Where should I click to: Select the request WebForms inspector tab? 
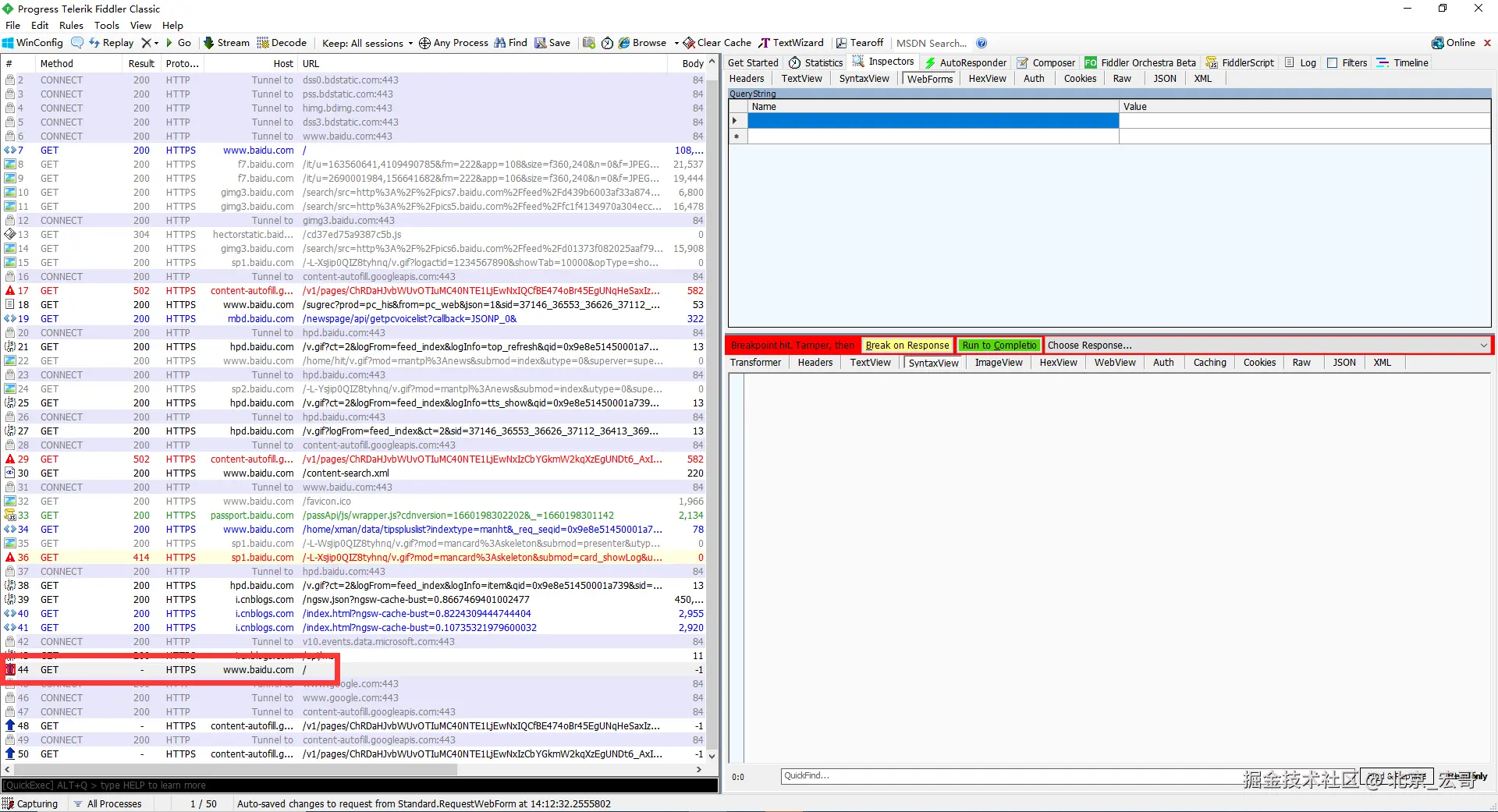930,78
